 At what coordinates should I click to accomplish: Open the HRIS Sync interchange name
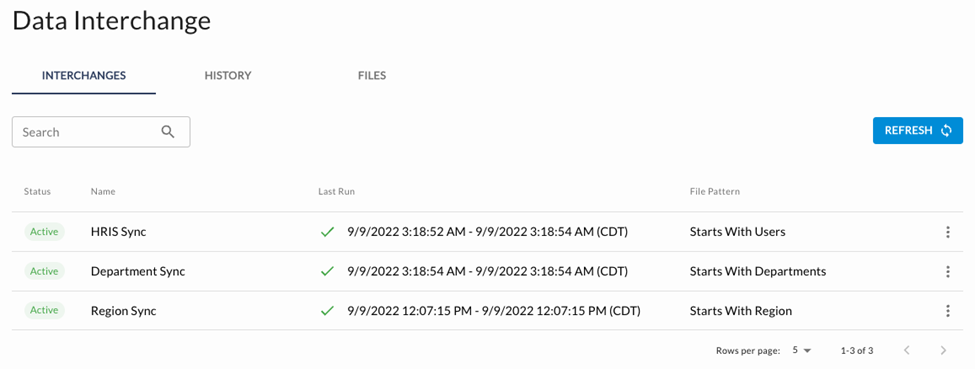point(118,232)
